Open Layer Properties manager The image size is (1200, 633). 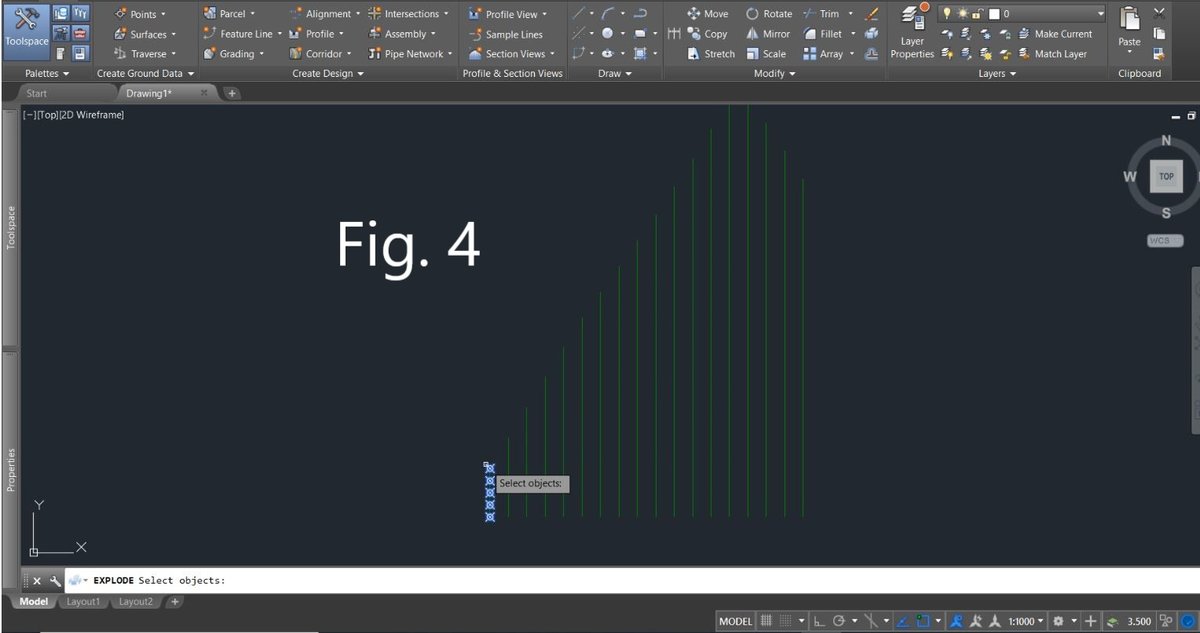[x=912, y=33]
